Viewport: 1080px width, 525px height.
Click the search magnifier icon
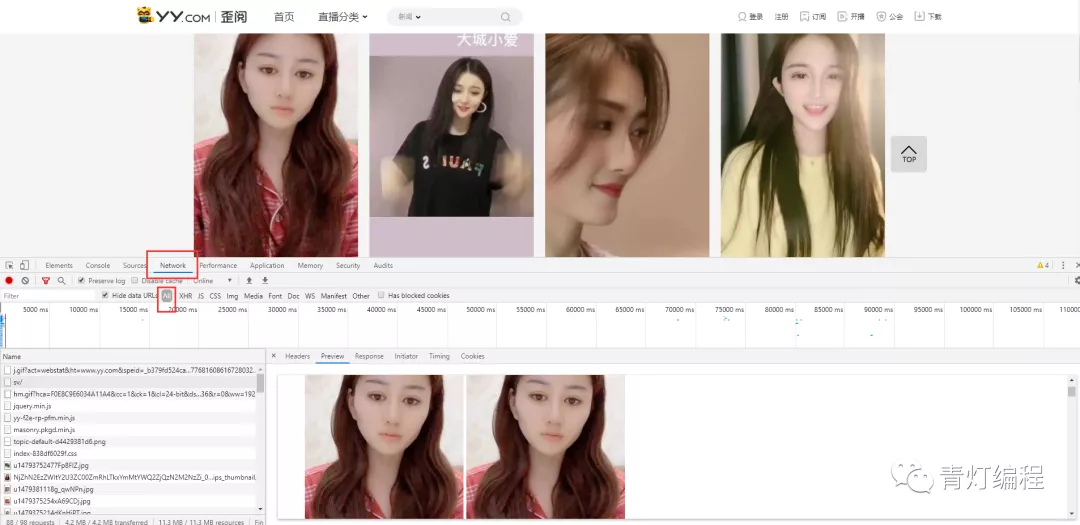point(506,17)
